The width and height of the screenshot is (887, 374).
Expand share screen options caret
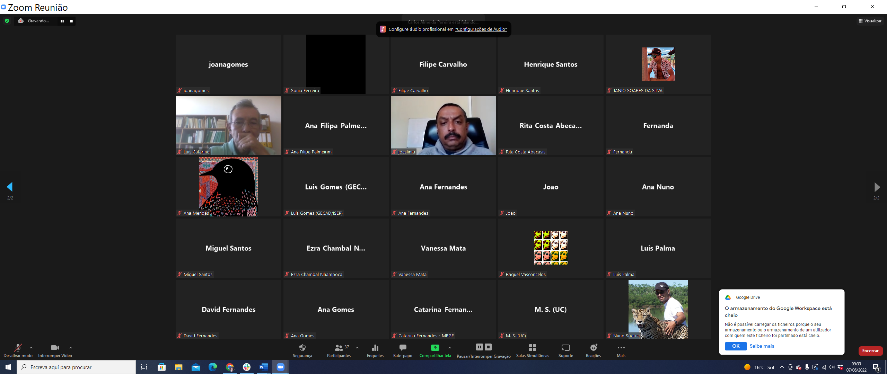(450, 347)
